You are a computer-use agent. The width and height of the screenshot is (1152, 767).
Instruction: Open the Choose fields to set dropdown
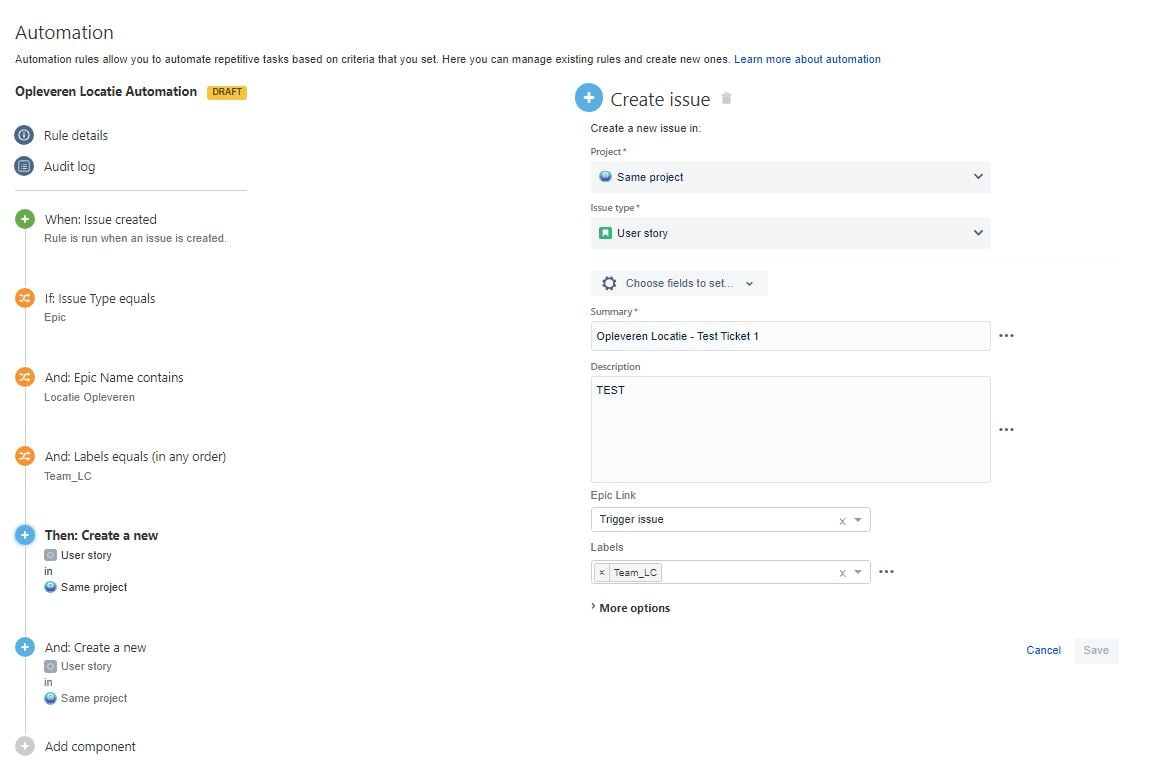point(679,284)
